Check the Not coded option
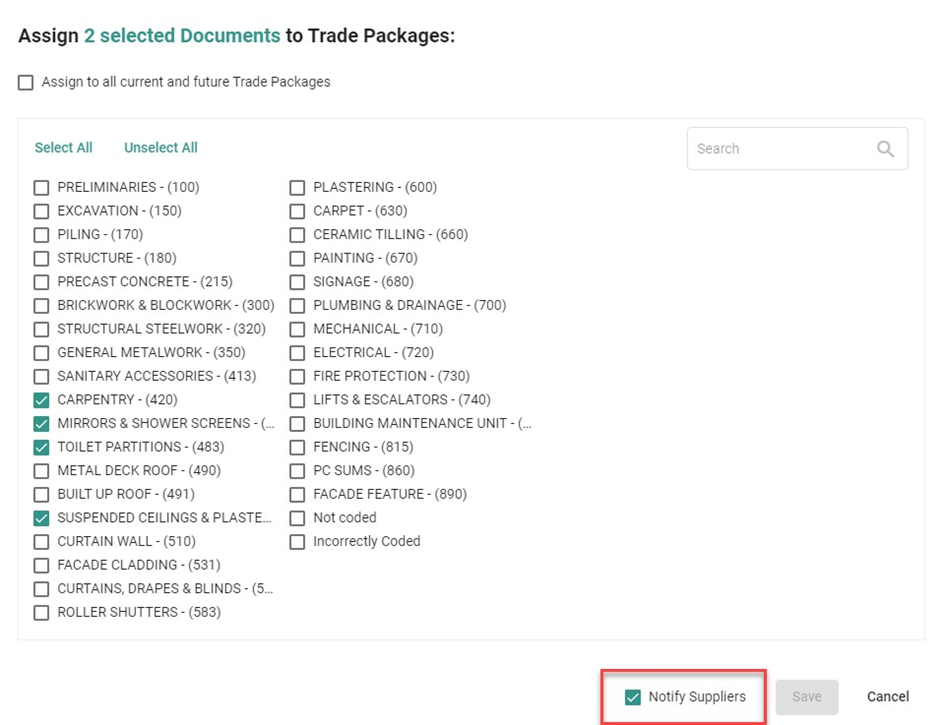The height and width of the screenshot is (725, 942). pyautogui.click(x=297, y=518)
